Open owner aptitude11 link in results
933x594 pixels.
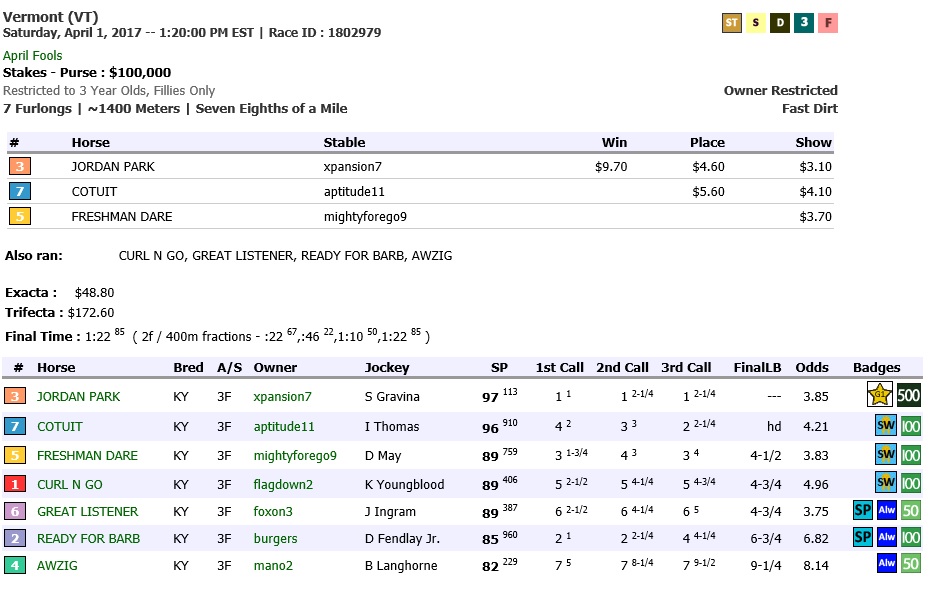284,426
